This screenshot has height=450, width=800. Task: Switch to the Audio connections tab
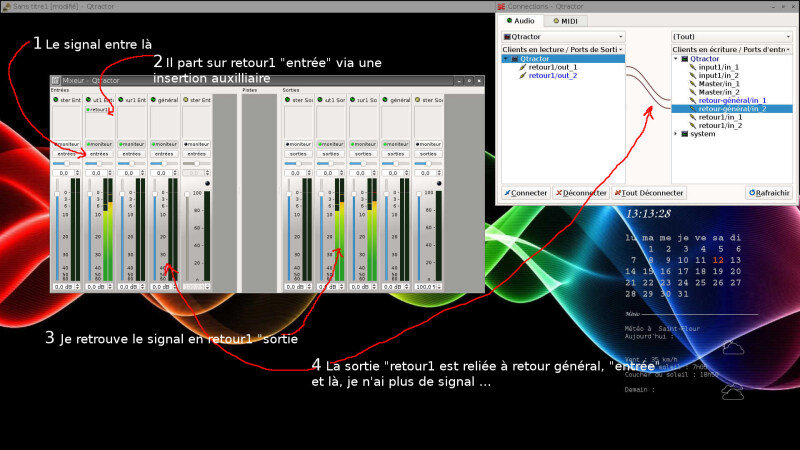point(520,21)
